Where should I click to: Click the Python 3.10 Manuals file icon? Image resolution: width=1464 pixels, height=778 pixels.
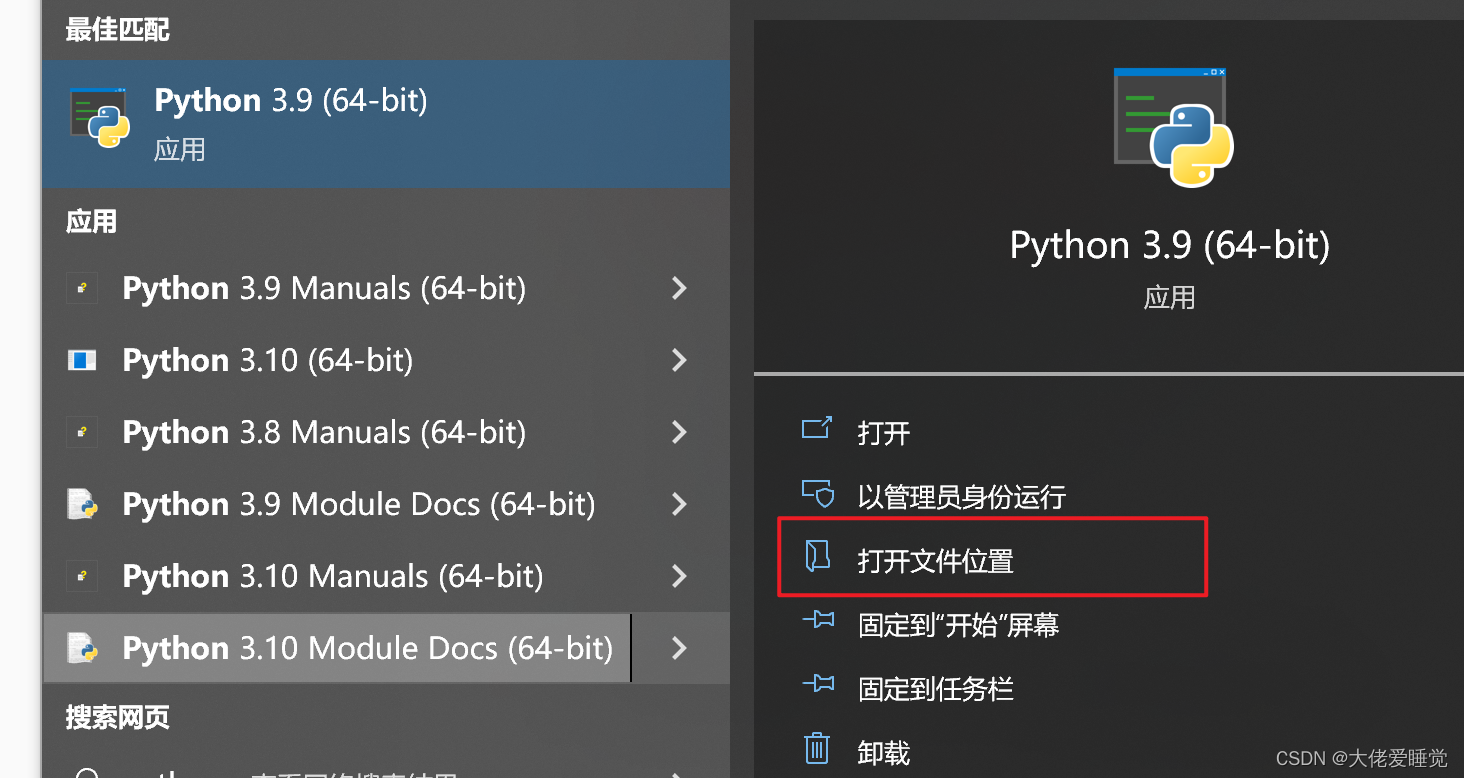(x=82, y=577)
